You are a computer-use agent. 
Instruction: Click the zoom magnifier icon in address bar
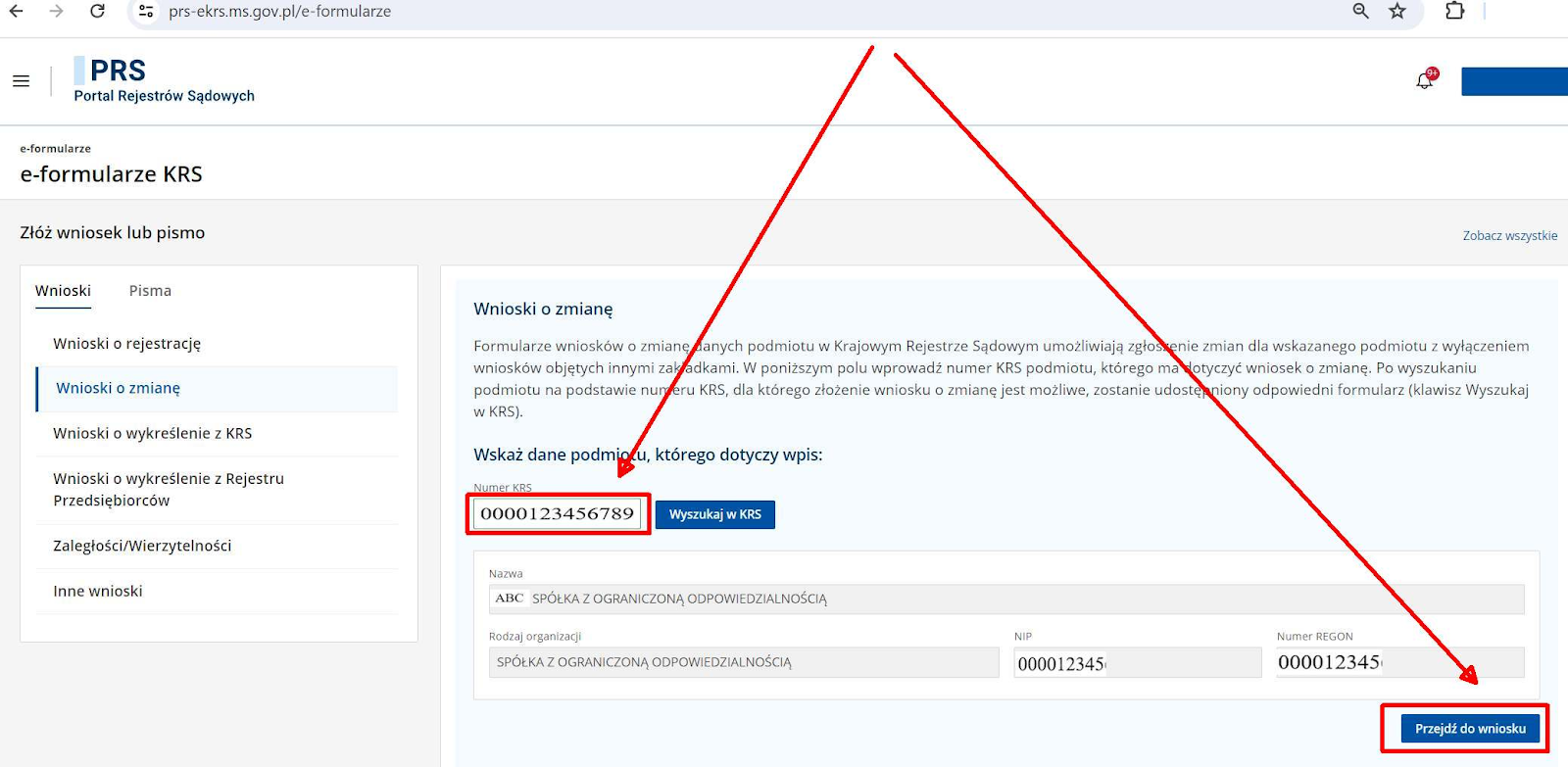1360,12
